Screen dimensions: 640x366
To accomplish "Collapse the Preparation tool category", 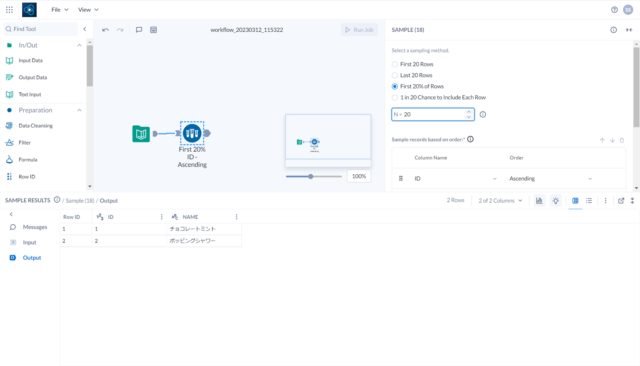I will (x=80, y=110).
